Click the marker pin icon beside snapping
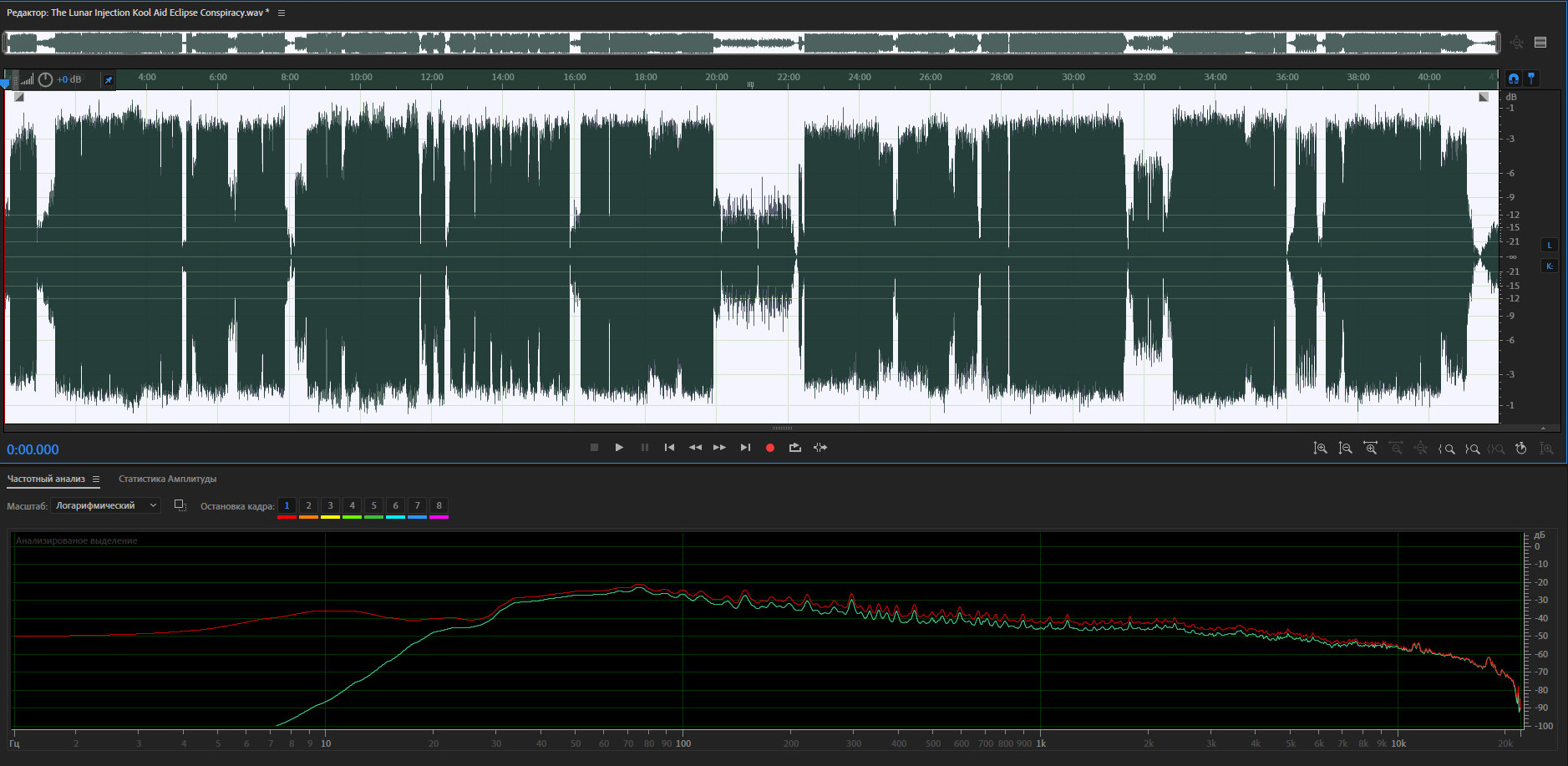Viewport: 1568px width, 766px height. [1531, 78]
